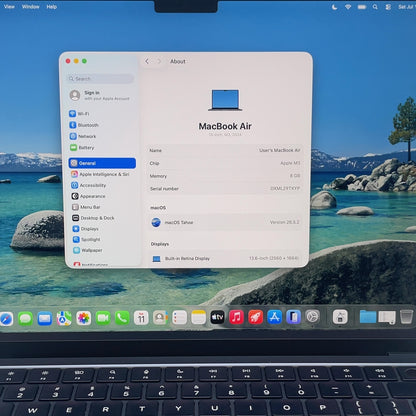
Task: Open Contacts from the Dock
Action: click(160, 318)
